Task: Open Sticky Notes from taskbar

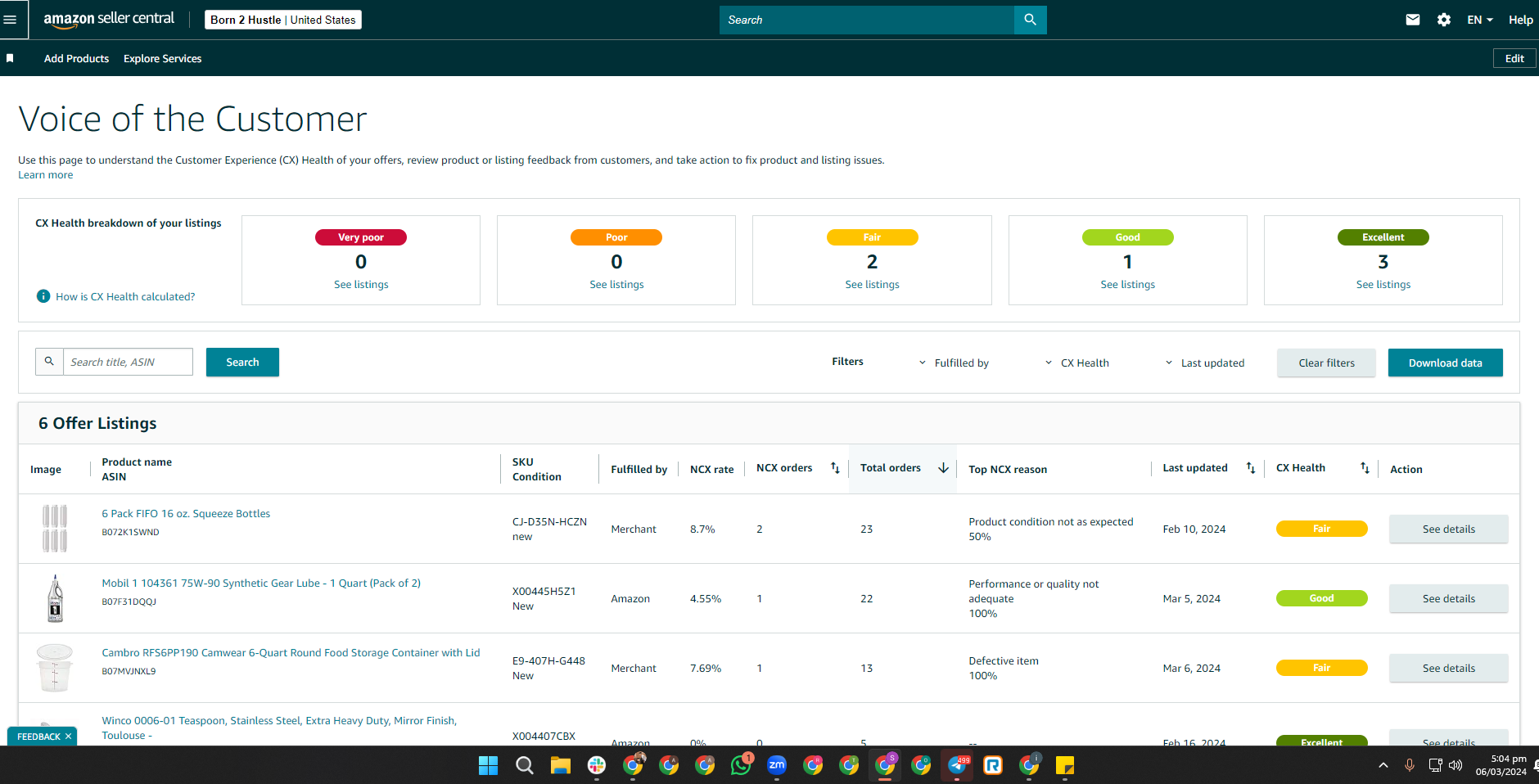Action: click(1065, 765)
